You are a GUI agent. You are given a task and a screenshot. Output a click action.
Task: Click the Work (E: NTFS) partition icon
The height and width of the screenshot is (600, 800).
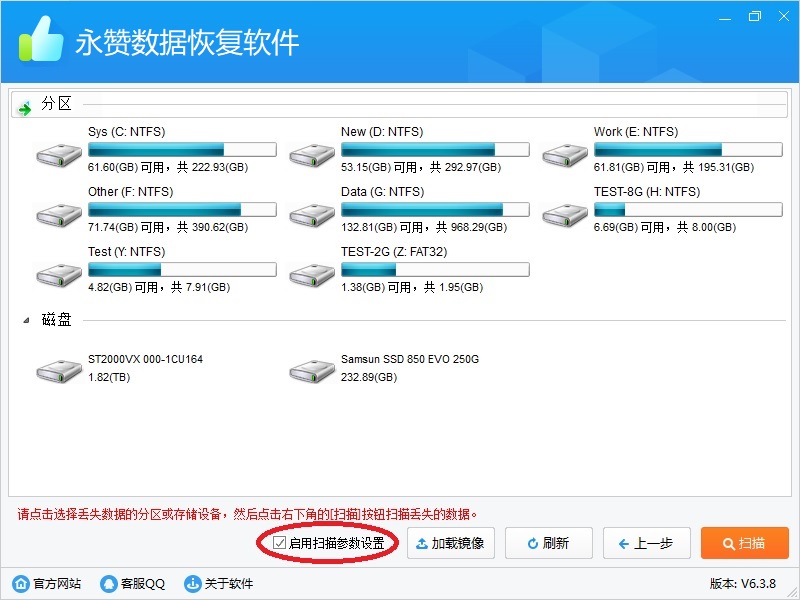(x=565, y=154)
